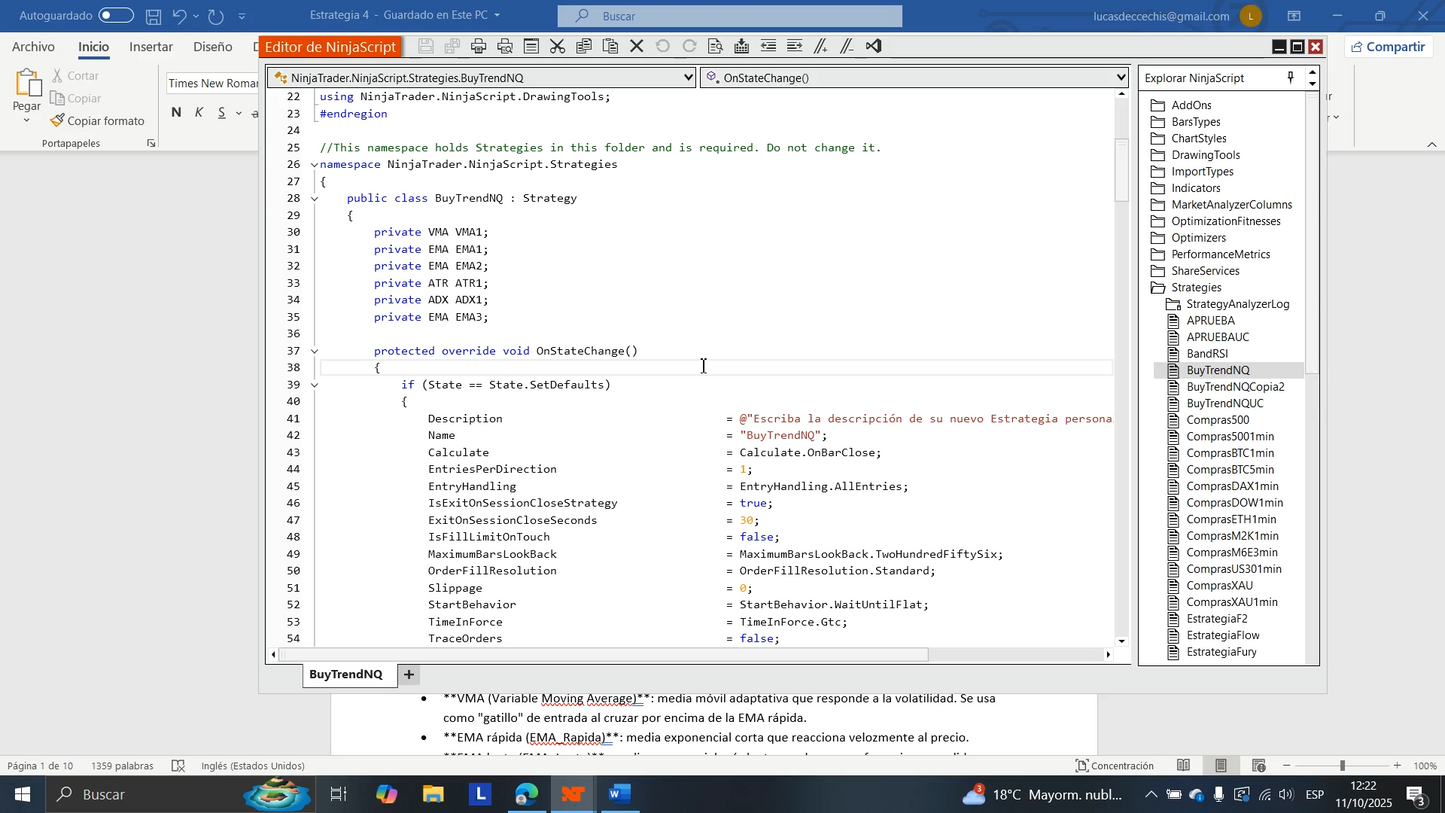The height and width of the screenshot is (813, 1445).
Task: Click Página 1 de 10 in status bar
Action: point(40,766)
